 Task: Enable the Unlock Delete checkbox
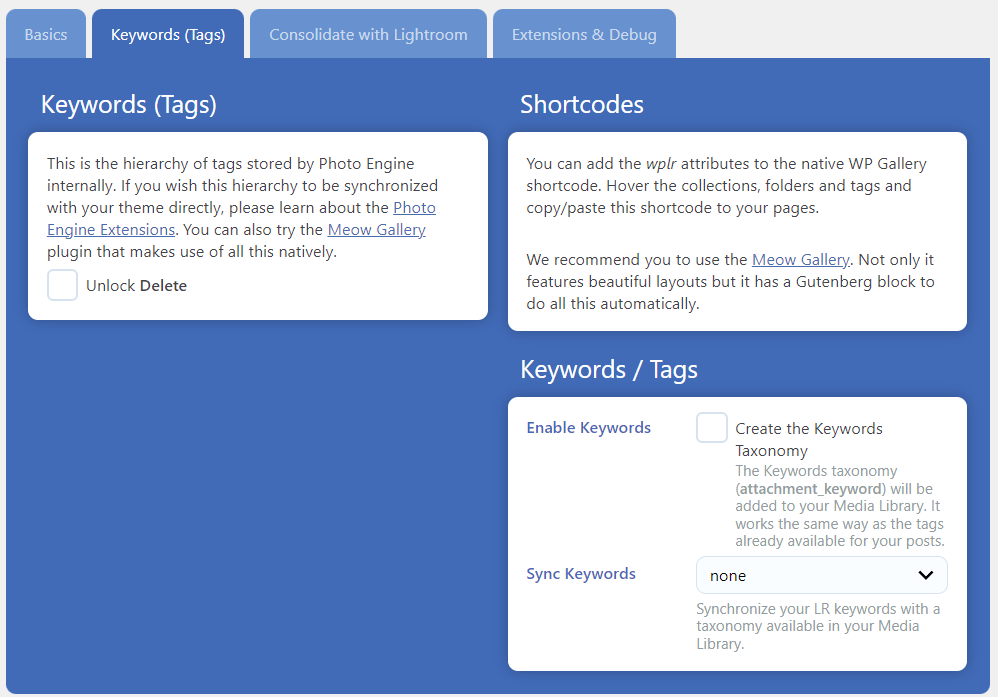tap(62, 285)
